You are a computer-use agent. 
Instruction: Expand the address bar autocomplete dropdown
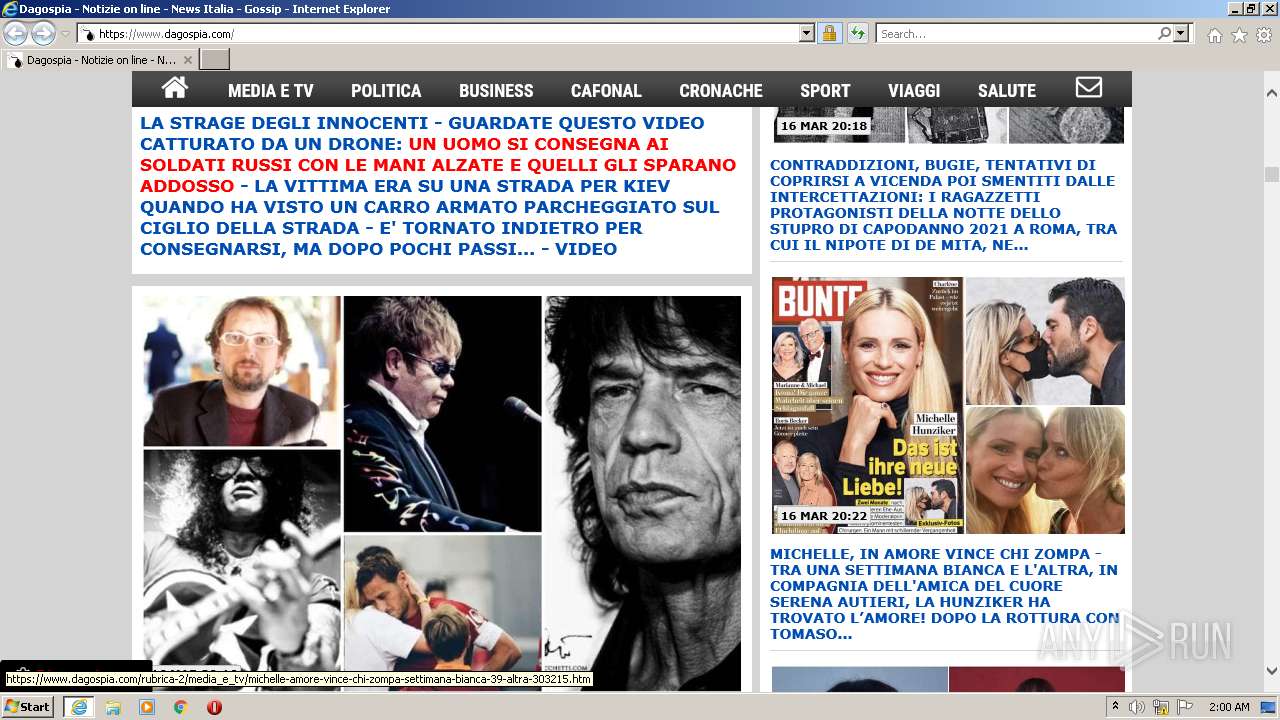click(x=807, y=34)
